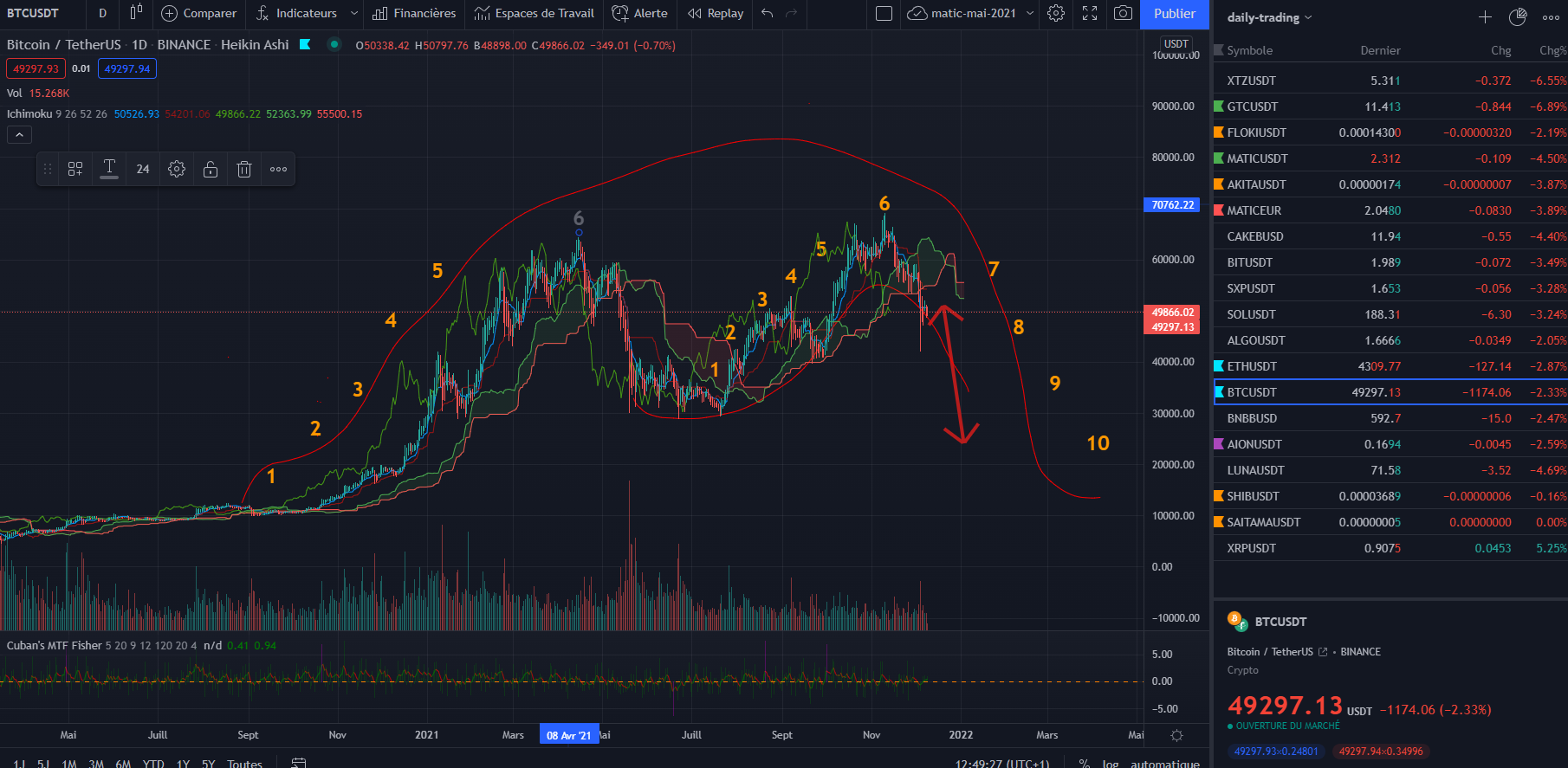Add a symbol to the watchlist
1568x768 pixels.
[x=1485, y=17]
